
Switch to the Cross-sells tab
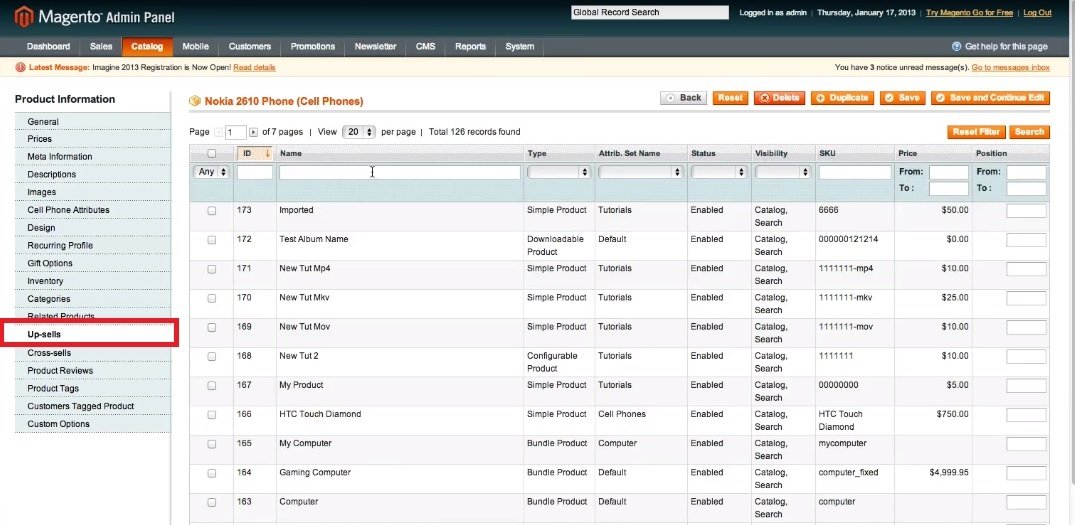[x=93, y=353]
